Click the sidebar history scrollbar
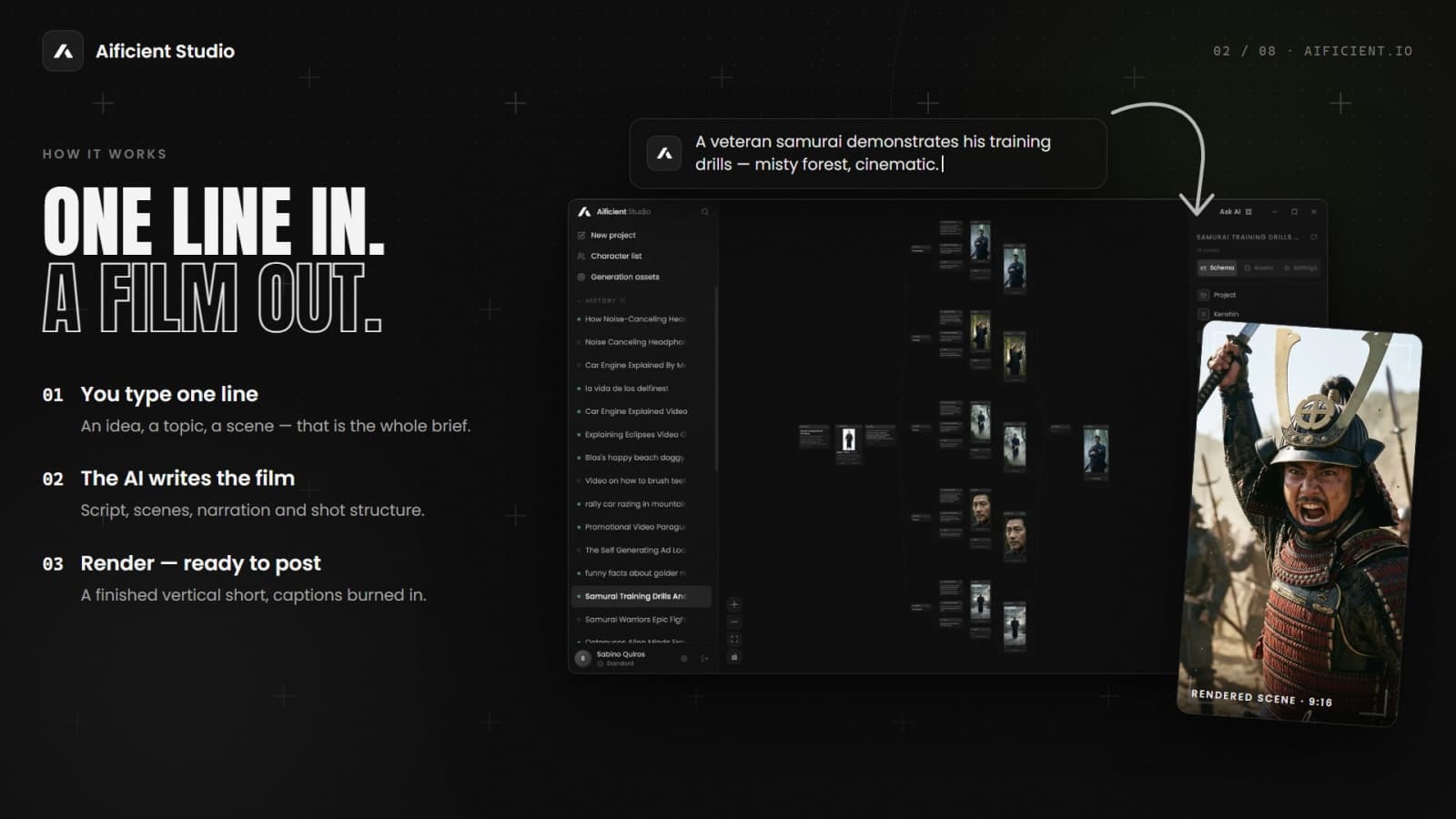The image size is (1456, 819). click(716, 379)
